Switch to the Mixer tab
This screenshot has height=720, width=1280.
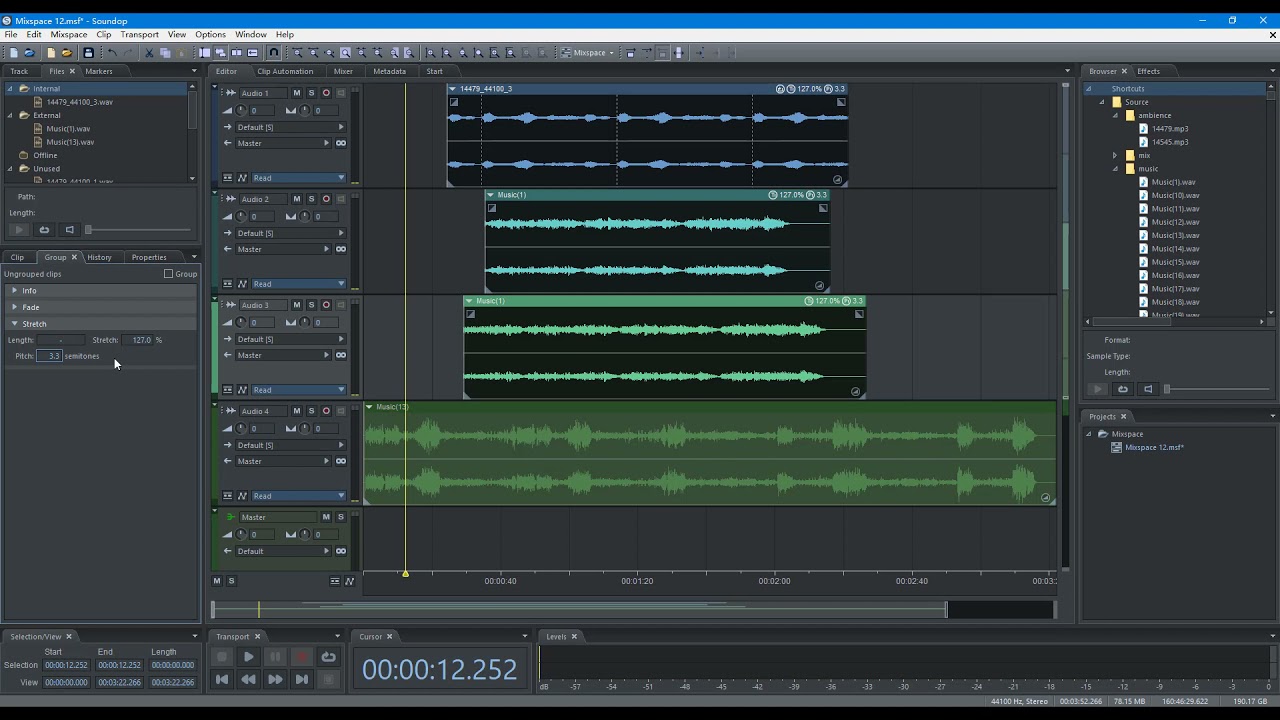343,71
